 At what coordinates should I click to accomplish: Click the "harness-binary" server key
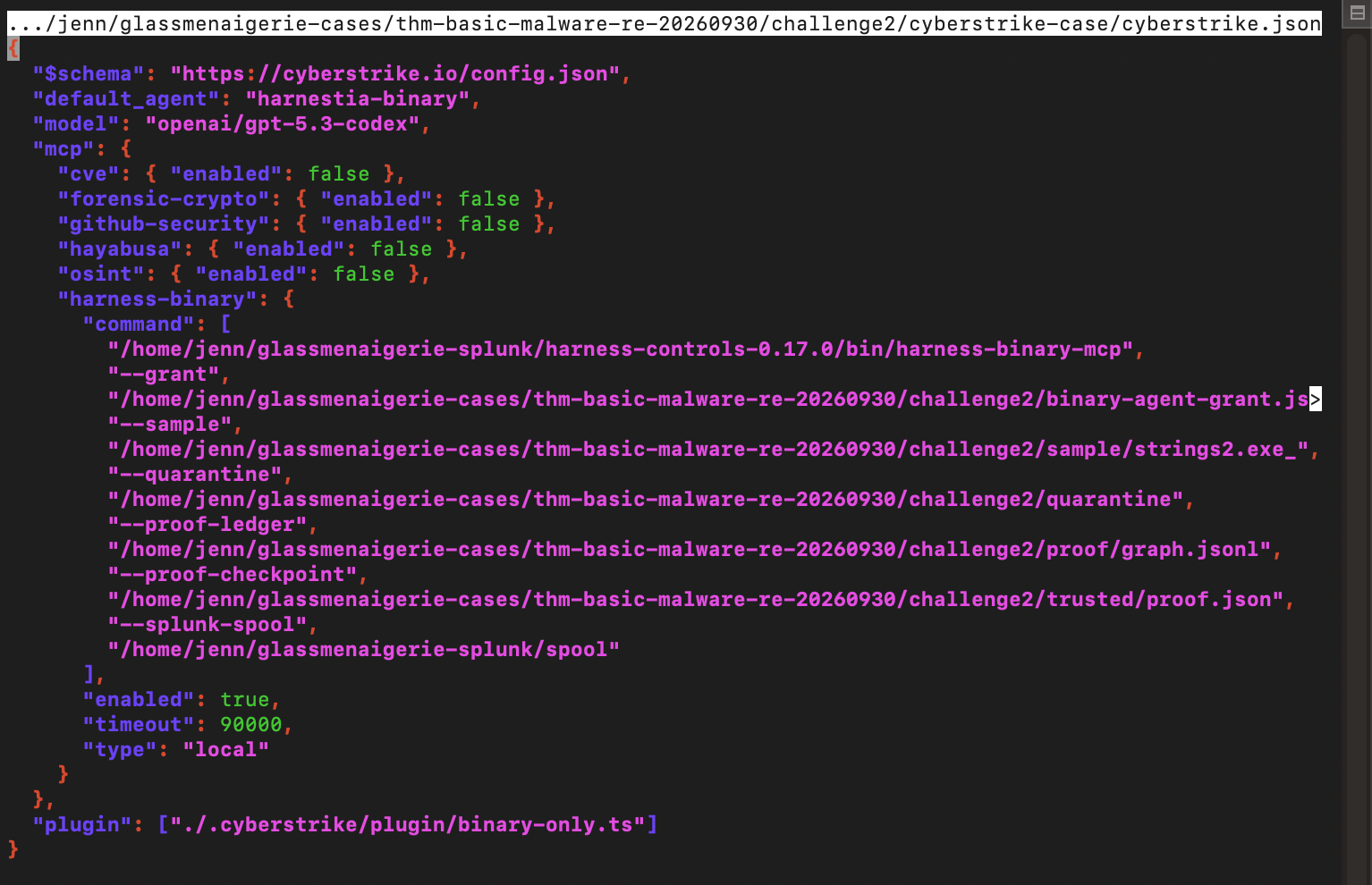(x=157, y=299)
